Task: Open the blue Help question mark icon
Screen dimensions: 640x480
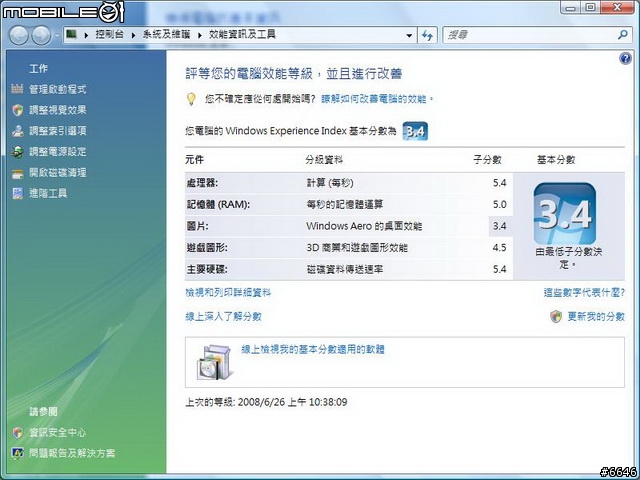Action: coord(625,58)
